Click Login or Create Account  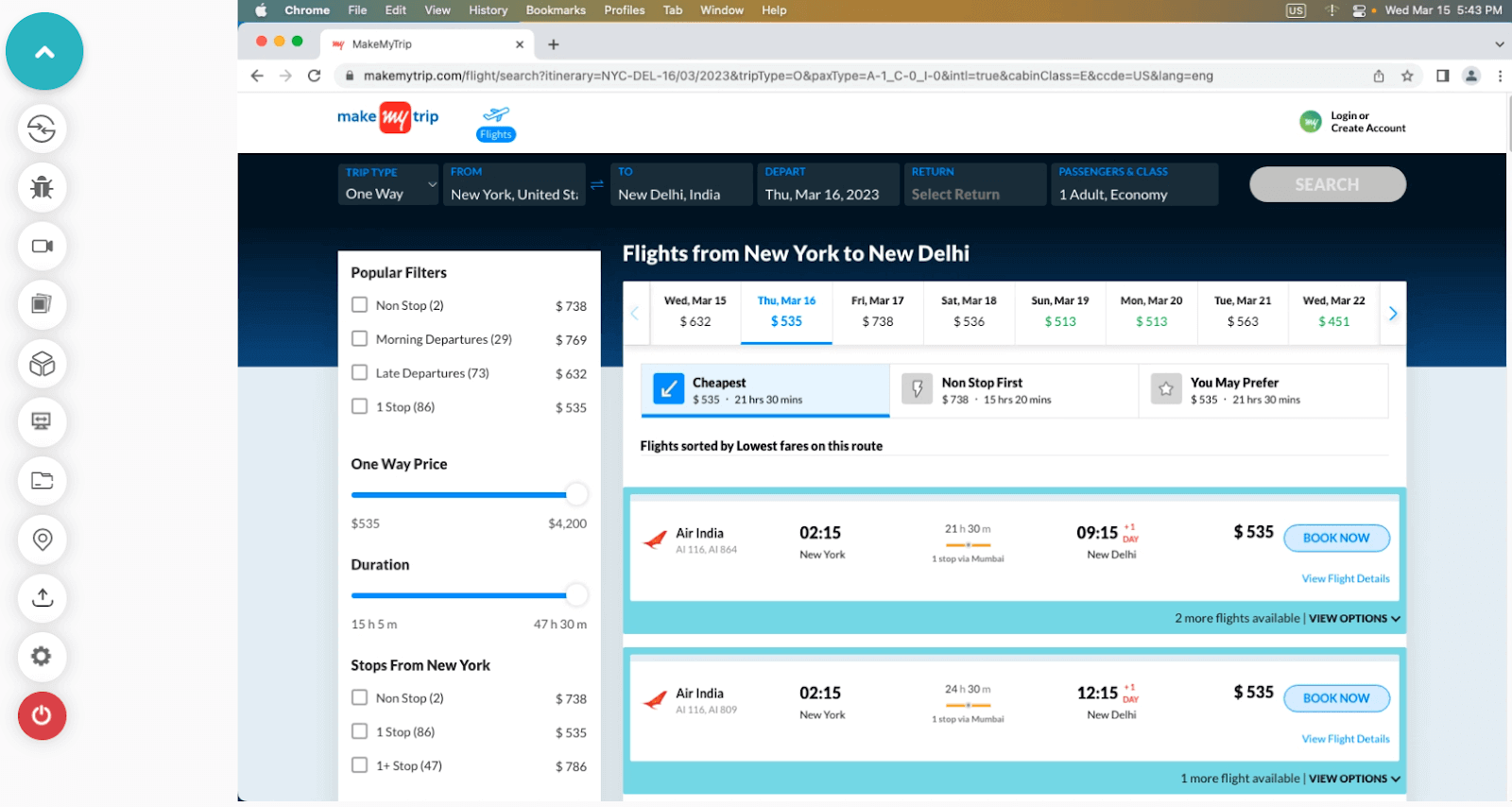(x=1353, y=122)
